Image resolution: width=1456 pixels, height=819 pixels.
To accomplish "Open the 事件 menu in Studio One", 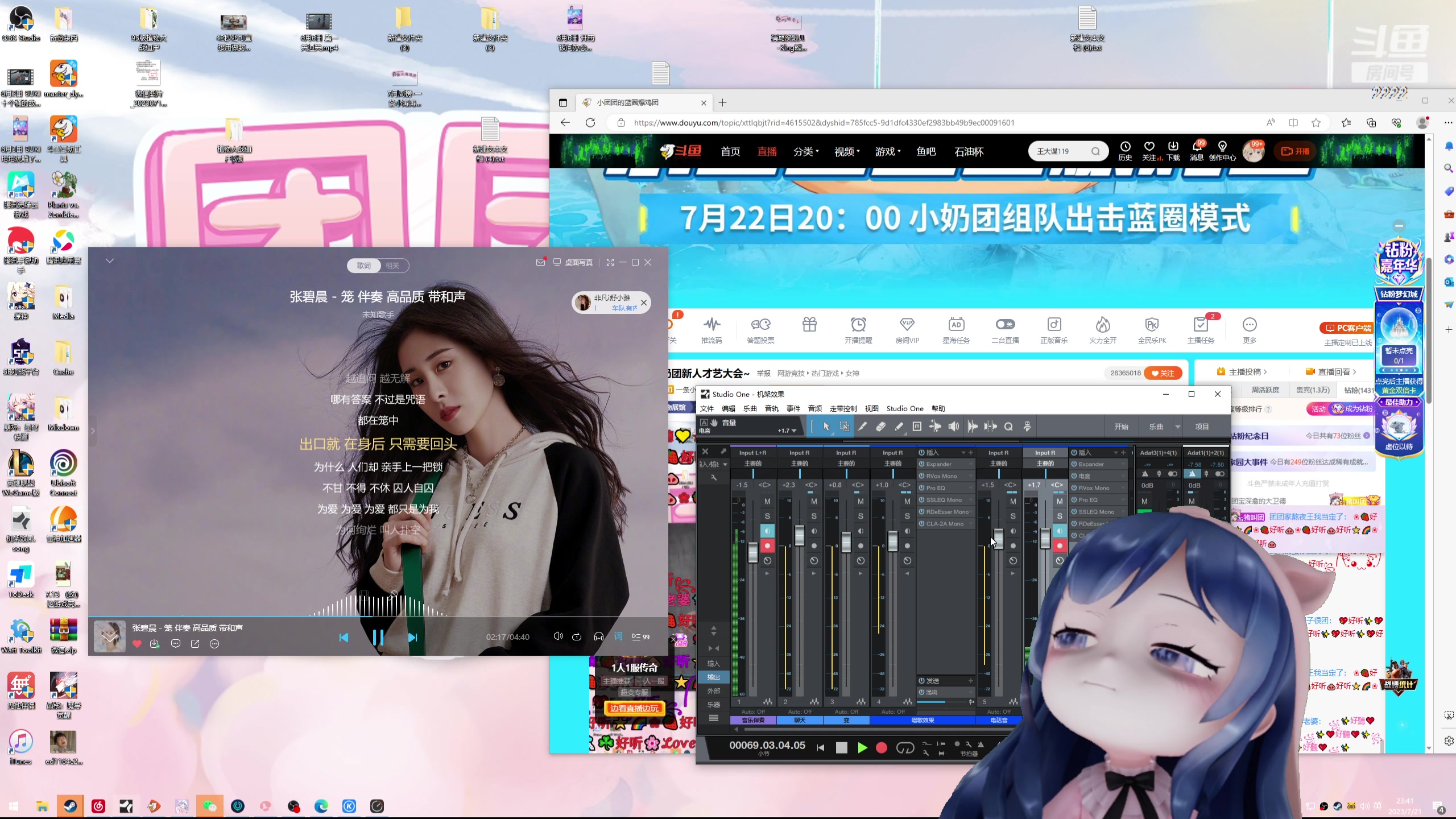I will pyautogui.click(x=793, y=408).
